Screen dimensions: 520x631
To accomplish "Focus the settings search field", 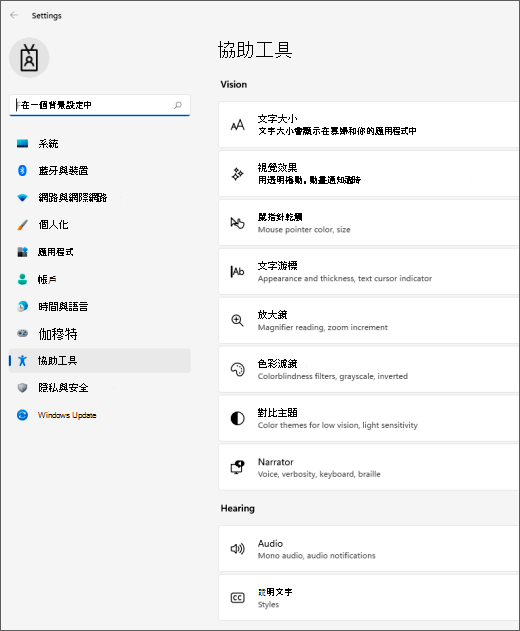I will [x=100, y=105].
